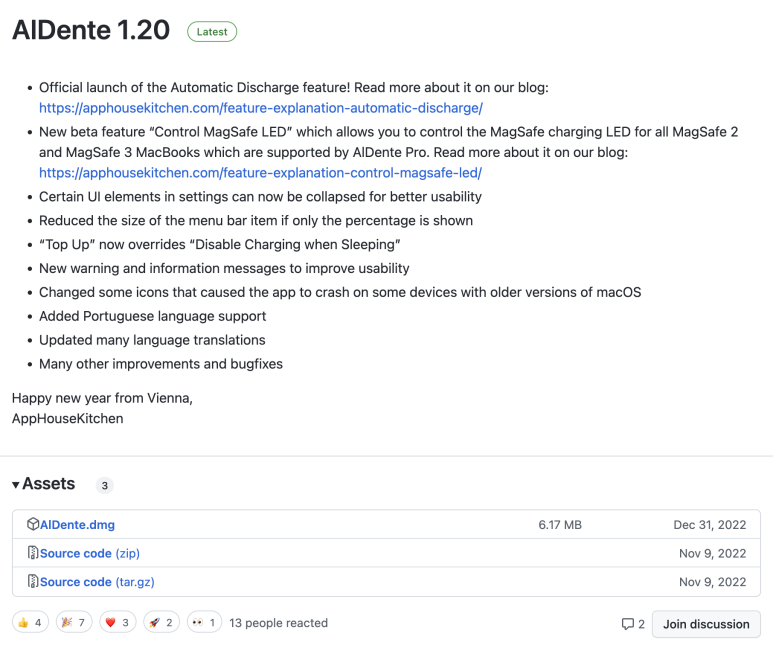Click the Nov 9, 2022 date of Source code (zip)
Viewport: 773px width, 651px height.
(x=713, y=553)
